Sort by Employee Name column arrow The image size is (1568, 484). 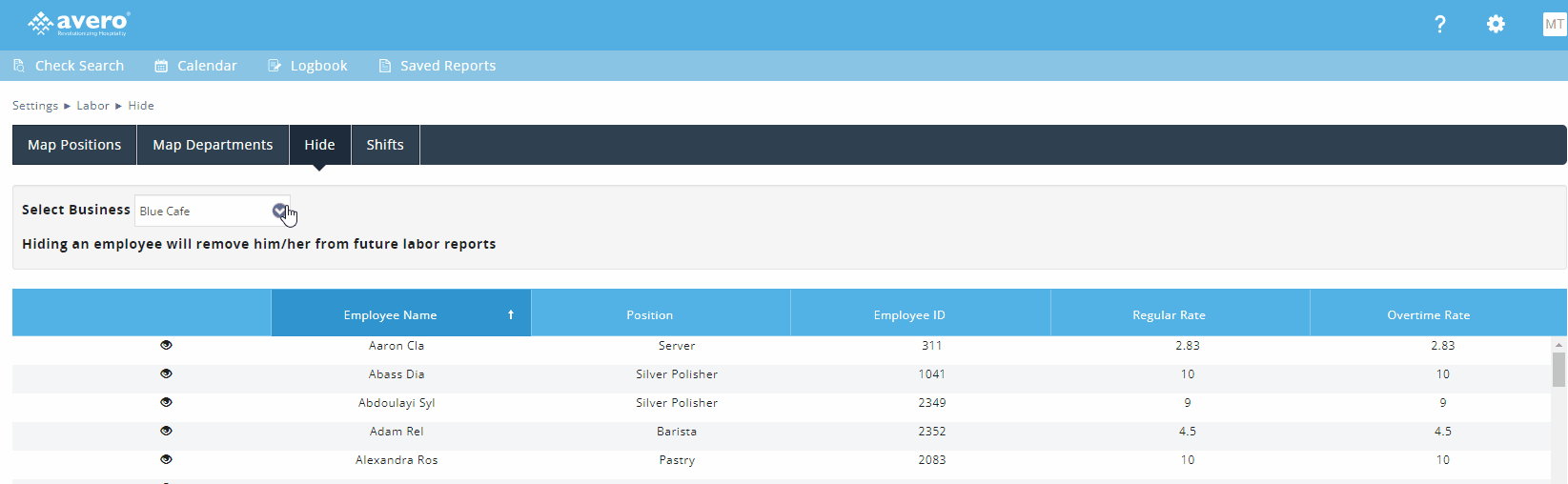click(511, 314)
